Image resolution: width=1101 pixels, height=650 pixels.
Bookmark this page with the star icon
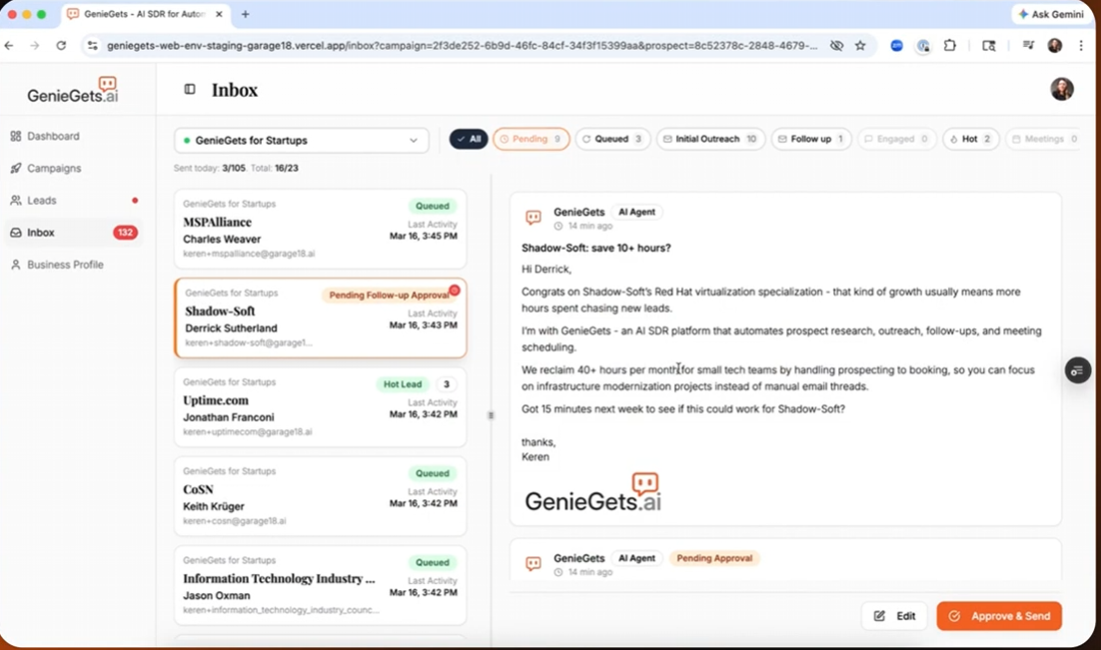(x=860, y=46)
